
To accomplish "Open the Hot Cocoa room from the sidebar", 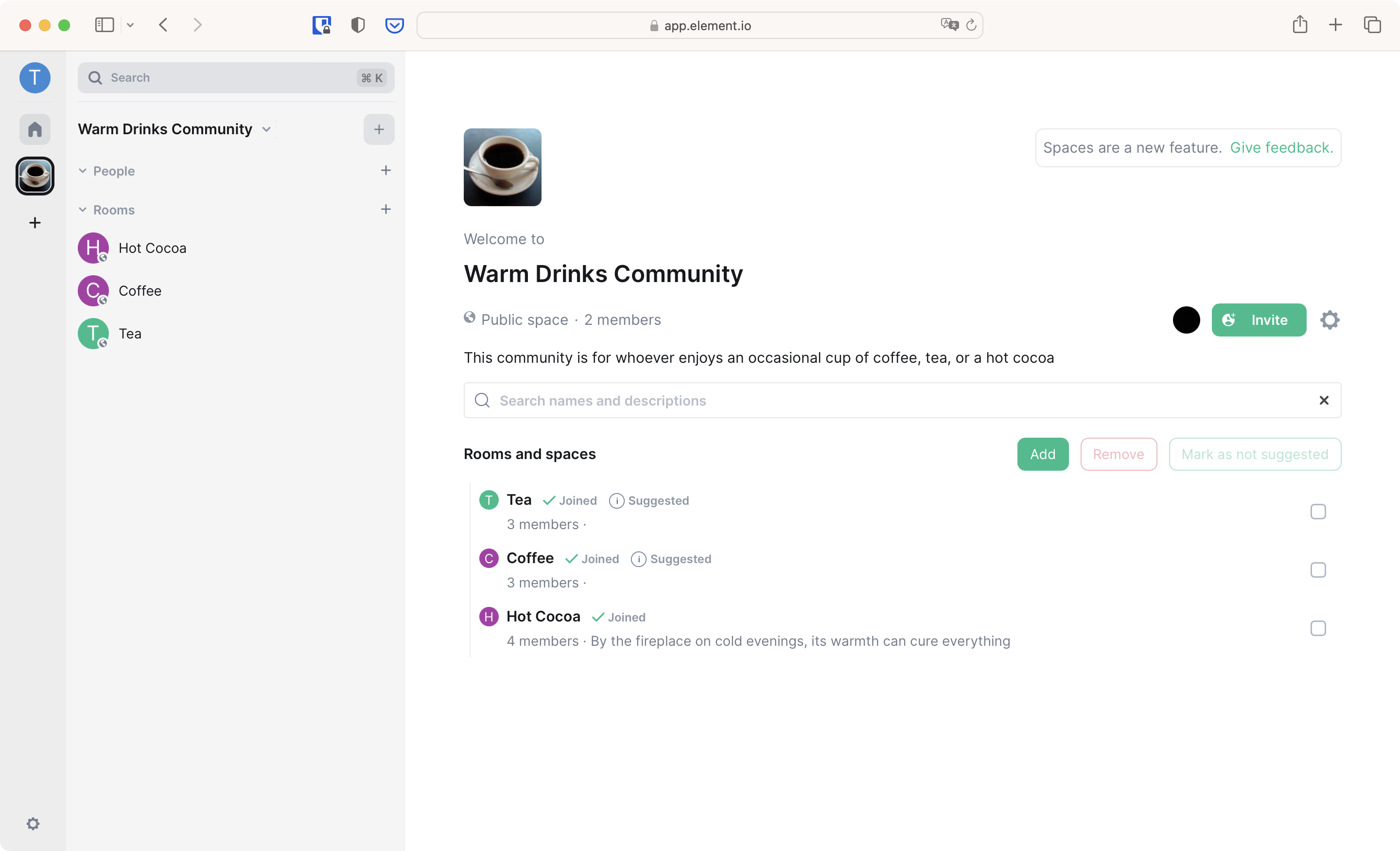I will tap(152, 248).
